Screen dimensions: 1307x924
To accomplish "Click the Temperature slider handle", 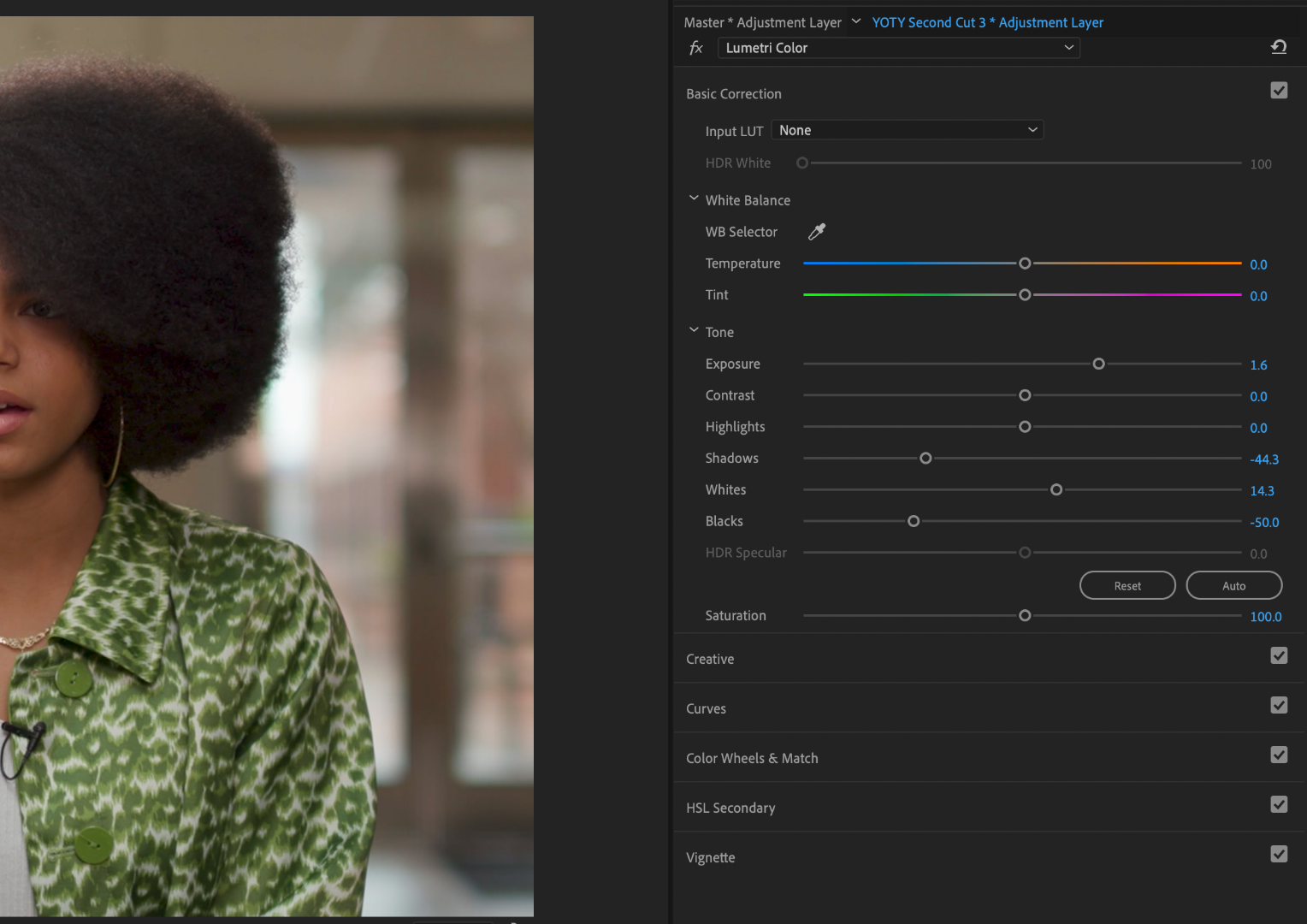I will (x=1025, y=264).
